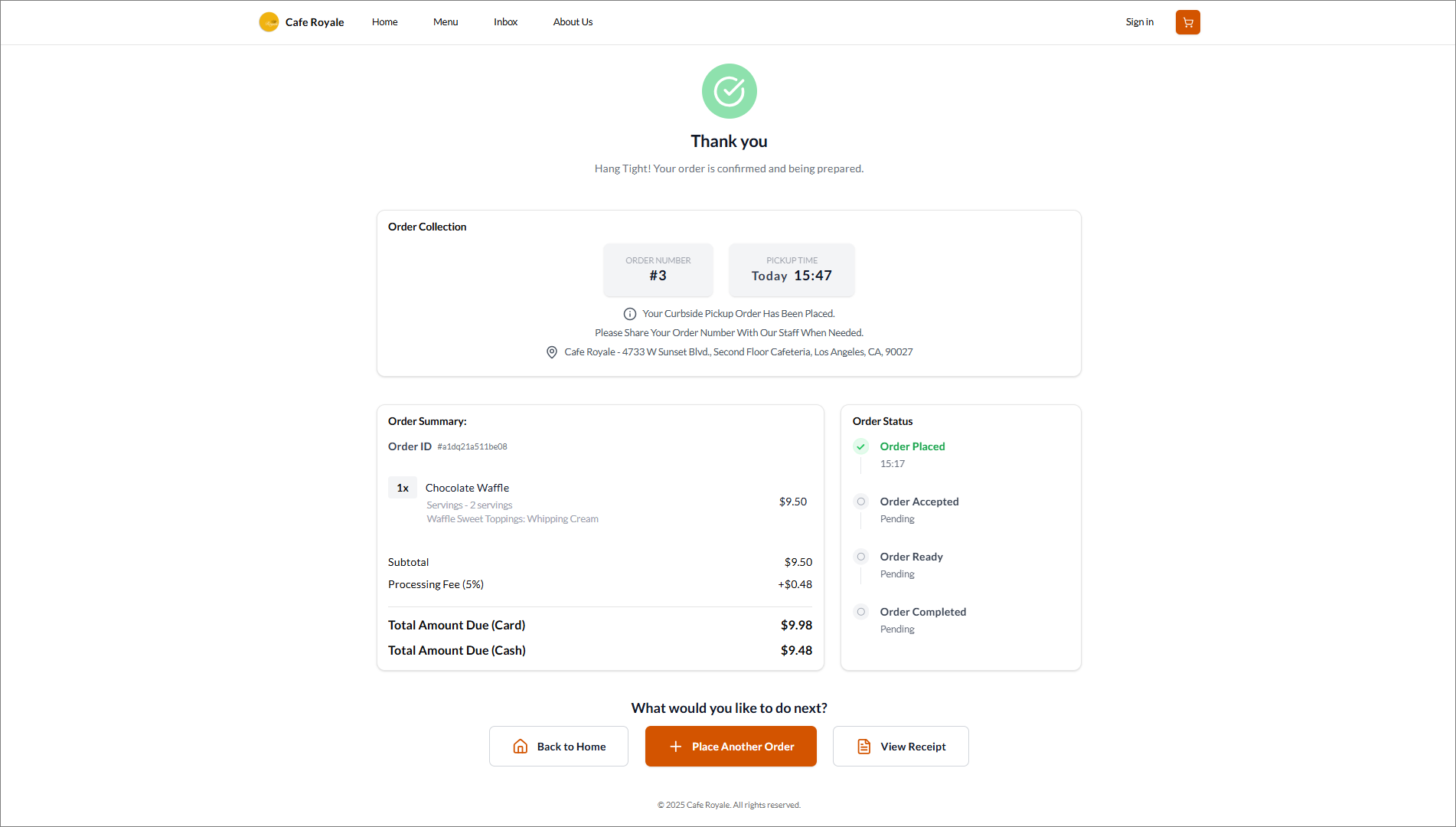Click the Order Accepted pending circle
The width and height of the screenshot is (1456, 827).
point(860,502)
